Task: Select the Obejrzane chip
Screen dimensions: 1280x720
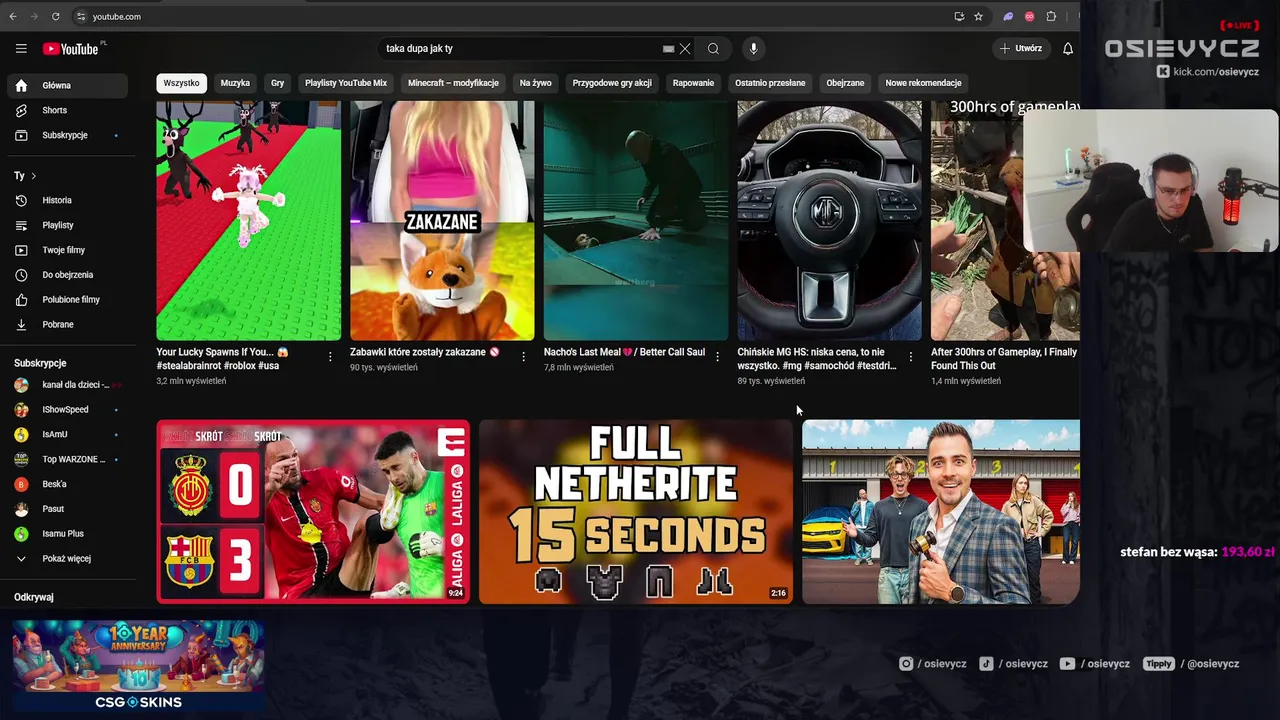Action: click(x=845, y=83)
